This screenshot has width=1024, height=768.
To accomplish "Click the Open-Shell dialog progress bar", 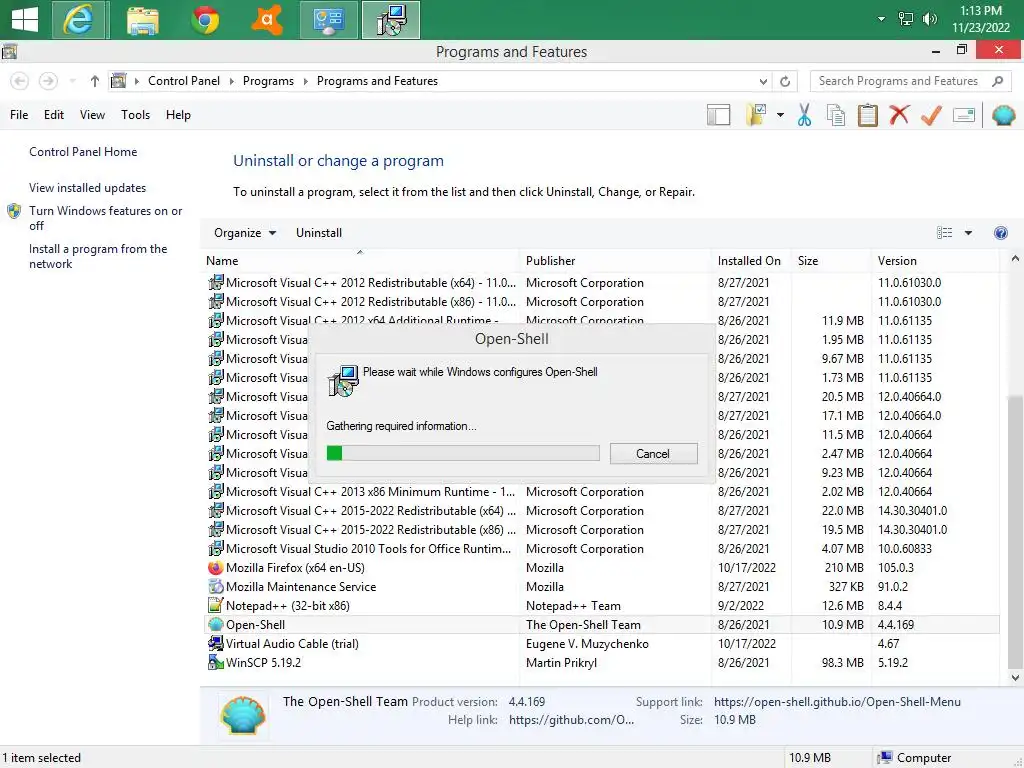I will pyautogui.click(x=462, y=453).
